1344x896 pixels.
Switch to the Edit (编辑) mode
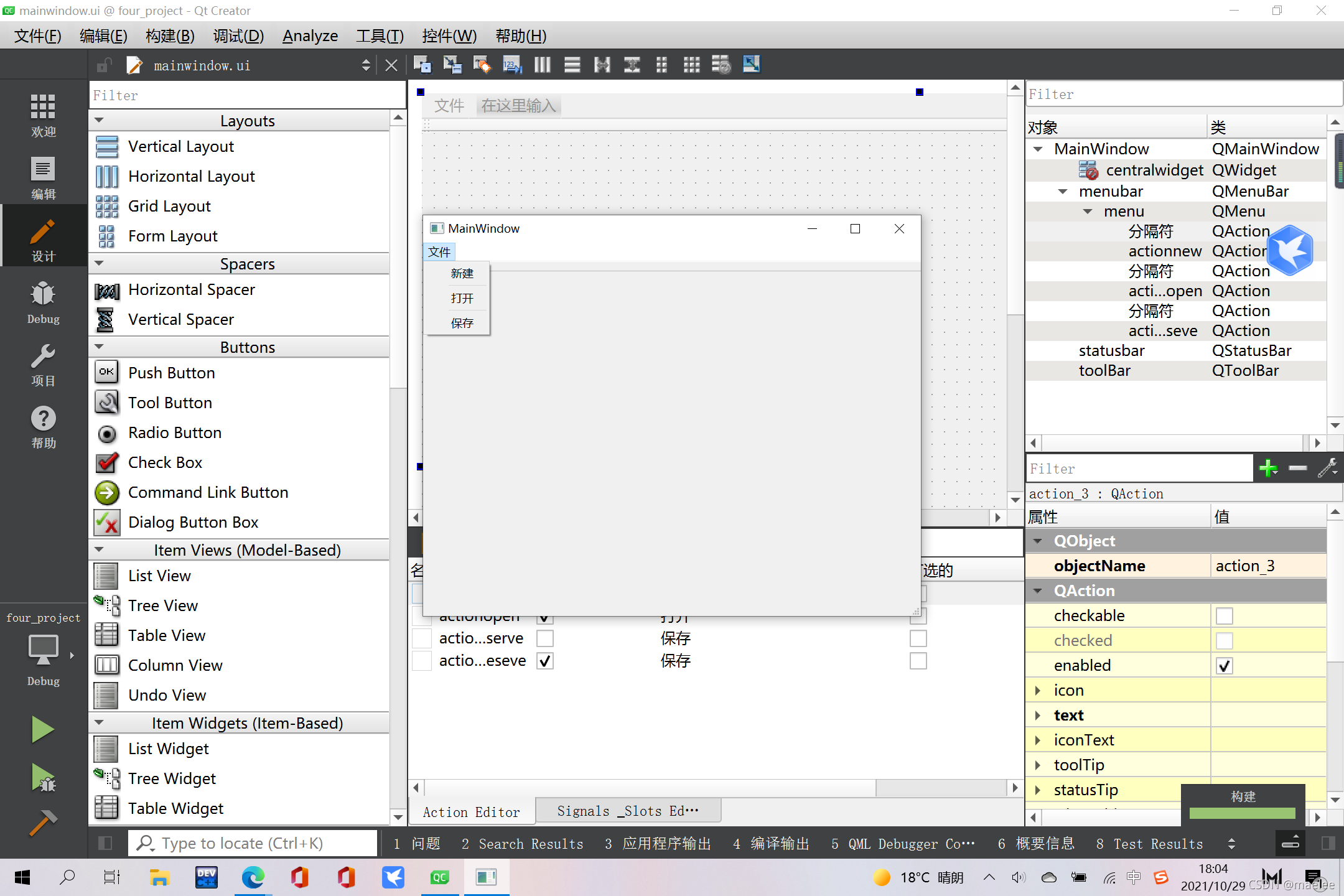pos(43,177)
